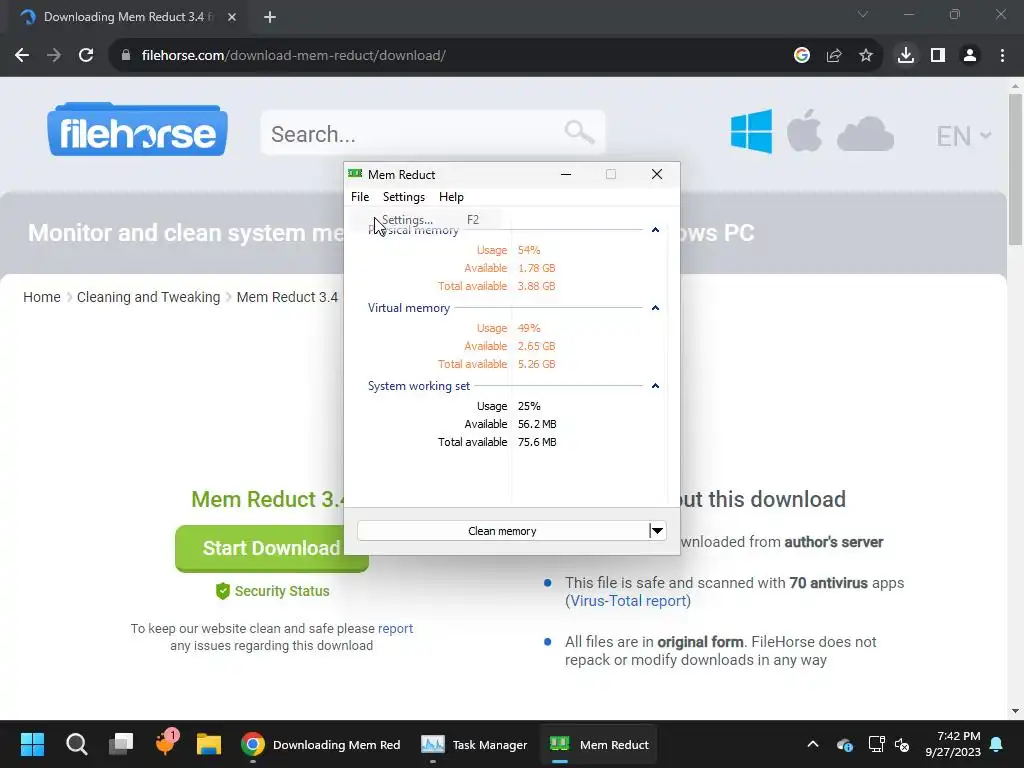Screen dimensions: 1024x768
Task: Open Chrome downloads icon
Action: tap(906, 56)
